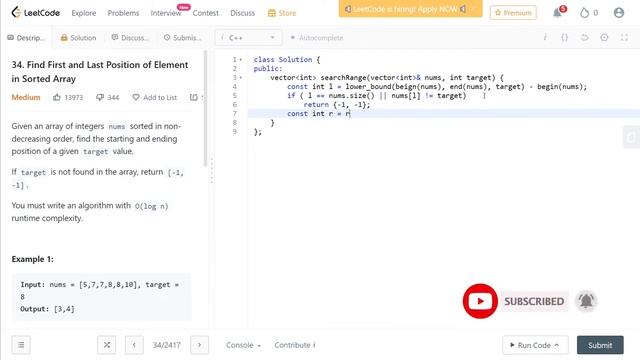This screenshot has height=360, width=640.
Task: Visit the Store link
Action: tap(282, 13)
